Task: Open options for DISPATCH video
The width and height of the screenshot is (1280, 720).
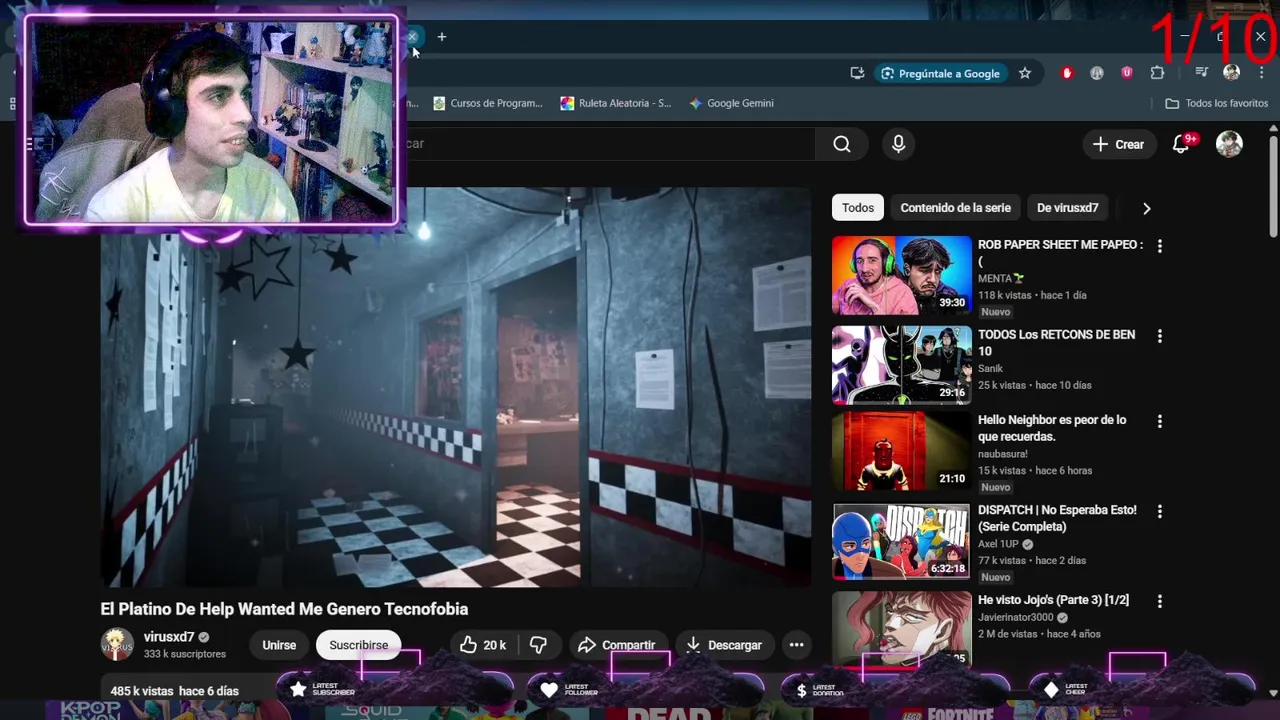Action: click(x=1160, y=512)
